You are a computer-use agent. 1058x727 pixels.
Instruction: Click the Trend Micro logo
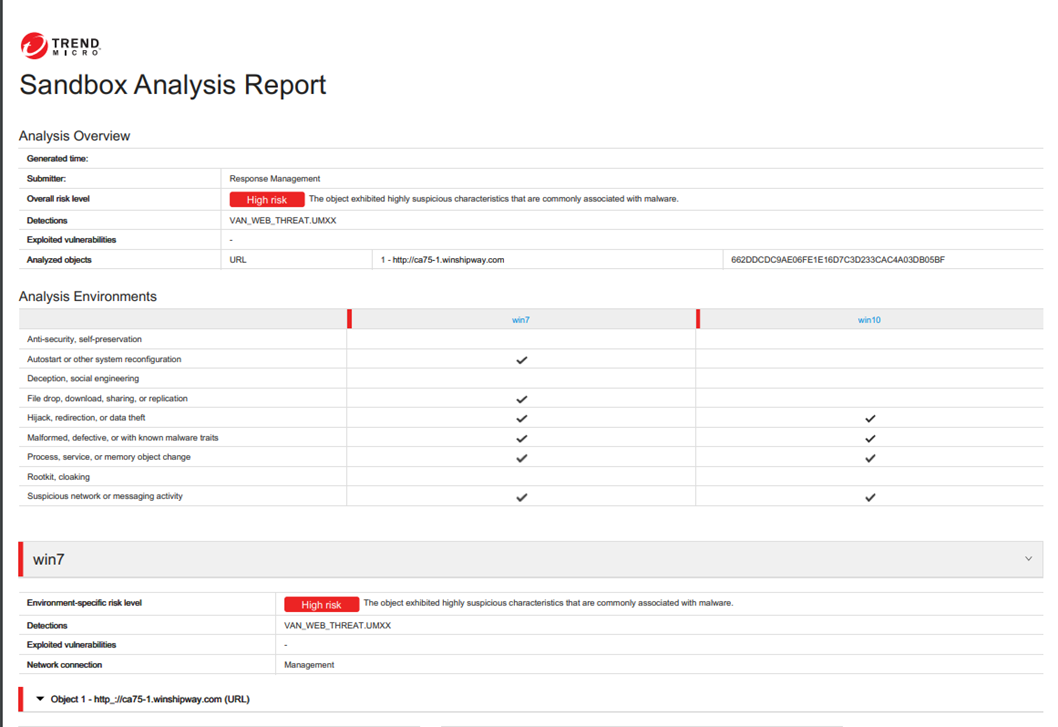pos(60,45)
